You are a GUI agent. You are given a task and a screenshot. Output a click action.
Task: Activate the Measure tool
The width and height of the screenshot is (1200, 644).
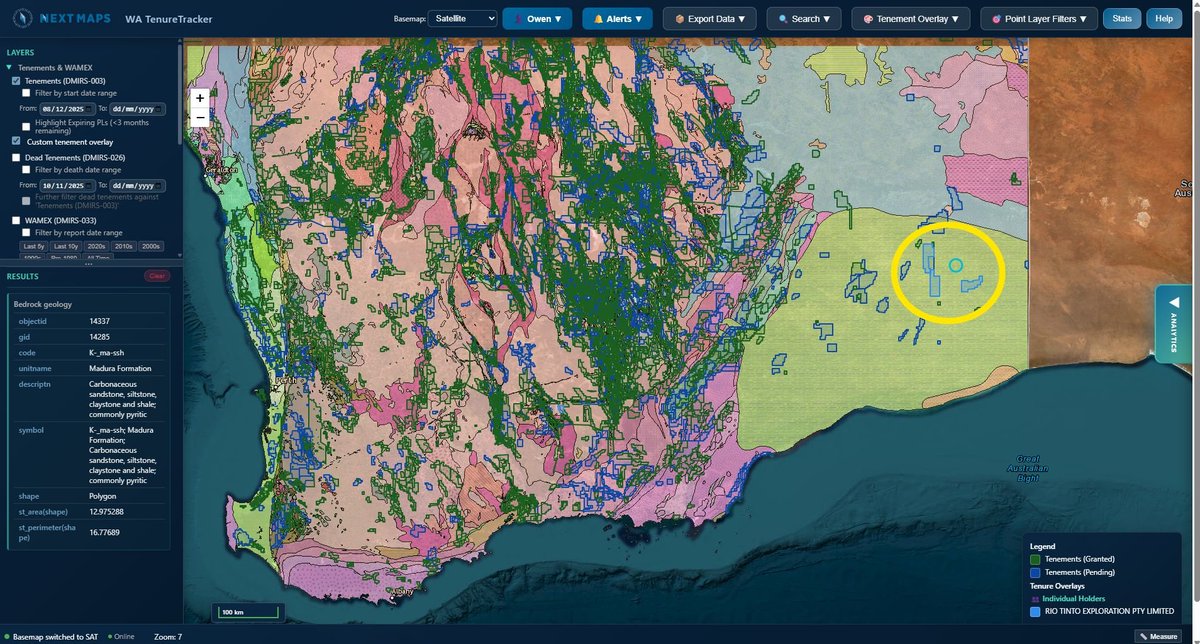[1158, 636]
